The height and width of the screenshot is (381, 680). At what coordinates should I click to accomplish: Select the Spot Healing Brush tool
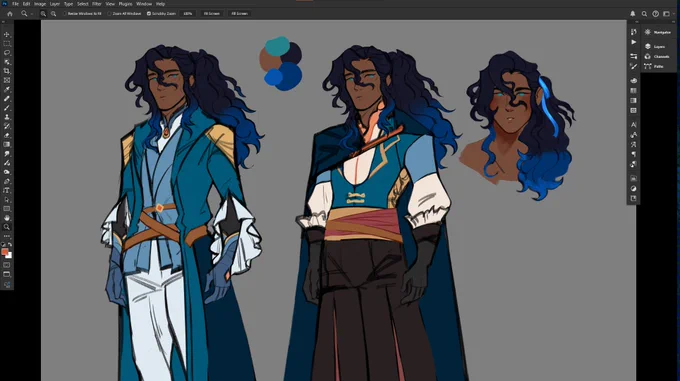tap(7, 98)
